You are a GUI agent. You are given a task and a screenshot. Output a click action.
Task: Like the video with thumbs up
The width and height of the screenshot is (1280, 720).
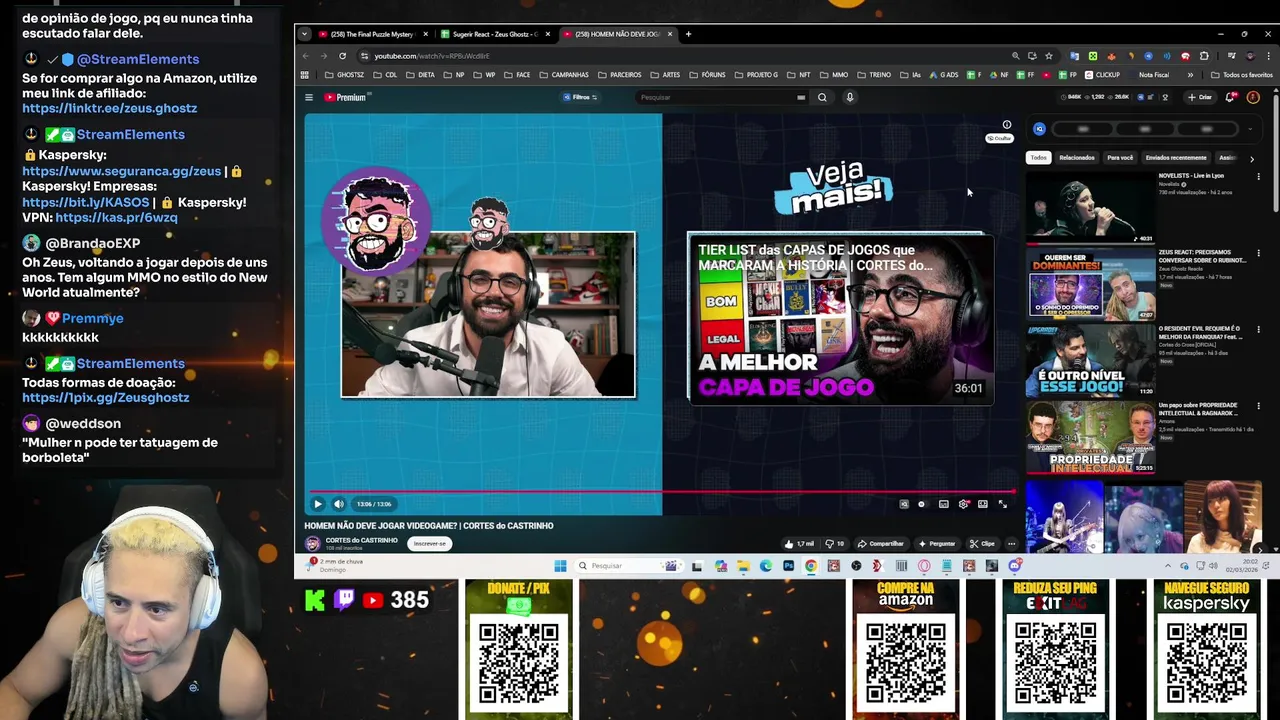click(x=799, y=544)
